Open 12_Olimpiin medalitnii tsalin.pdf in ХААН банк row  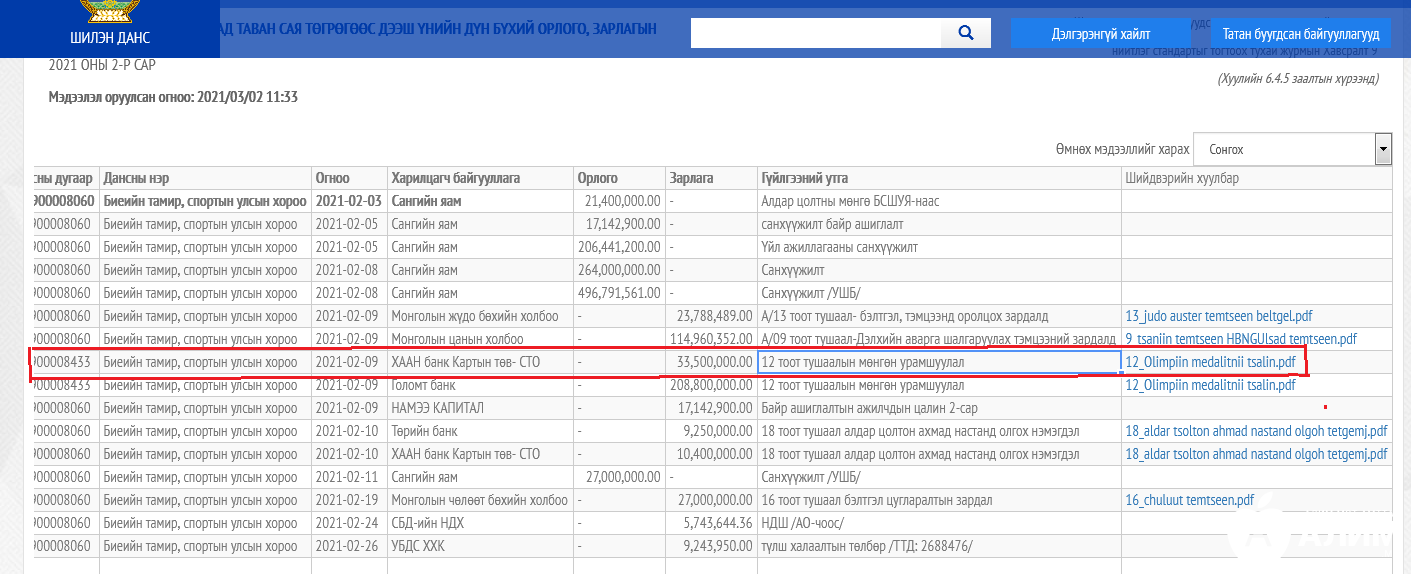[1210, 362]
